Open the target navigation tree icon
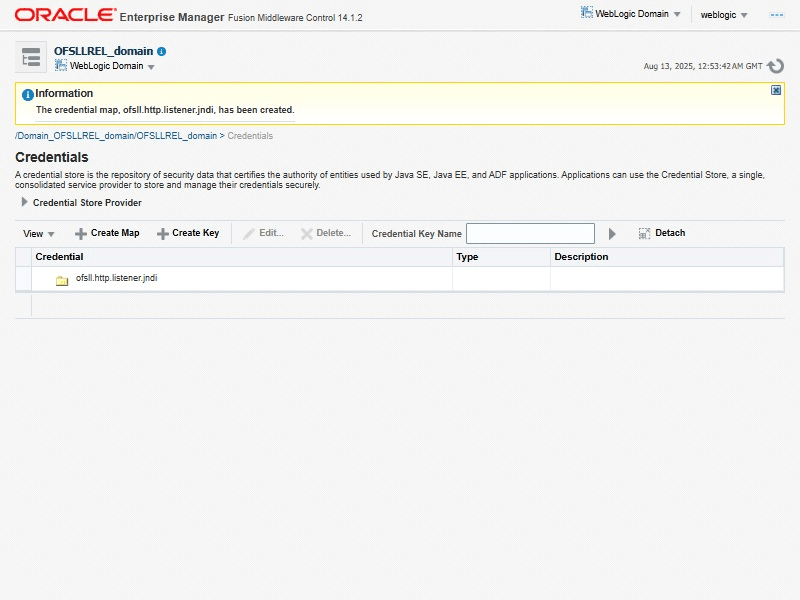800x600 pixels. tap(31, 57)
